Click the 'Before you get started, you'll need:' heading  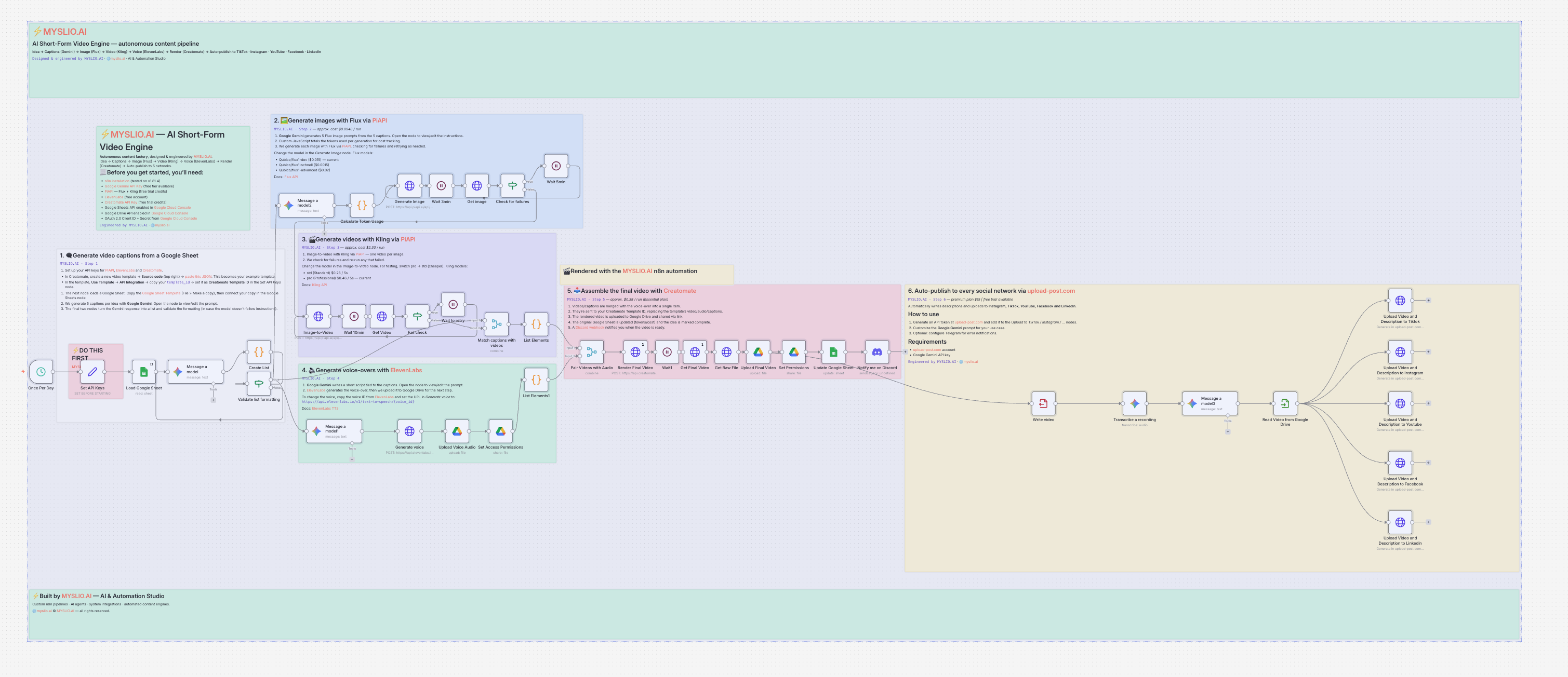click(x=155, y=172)
